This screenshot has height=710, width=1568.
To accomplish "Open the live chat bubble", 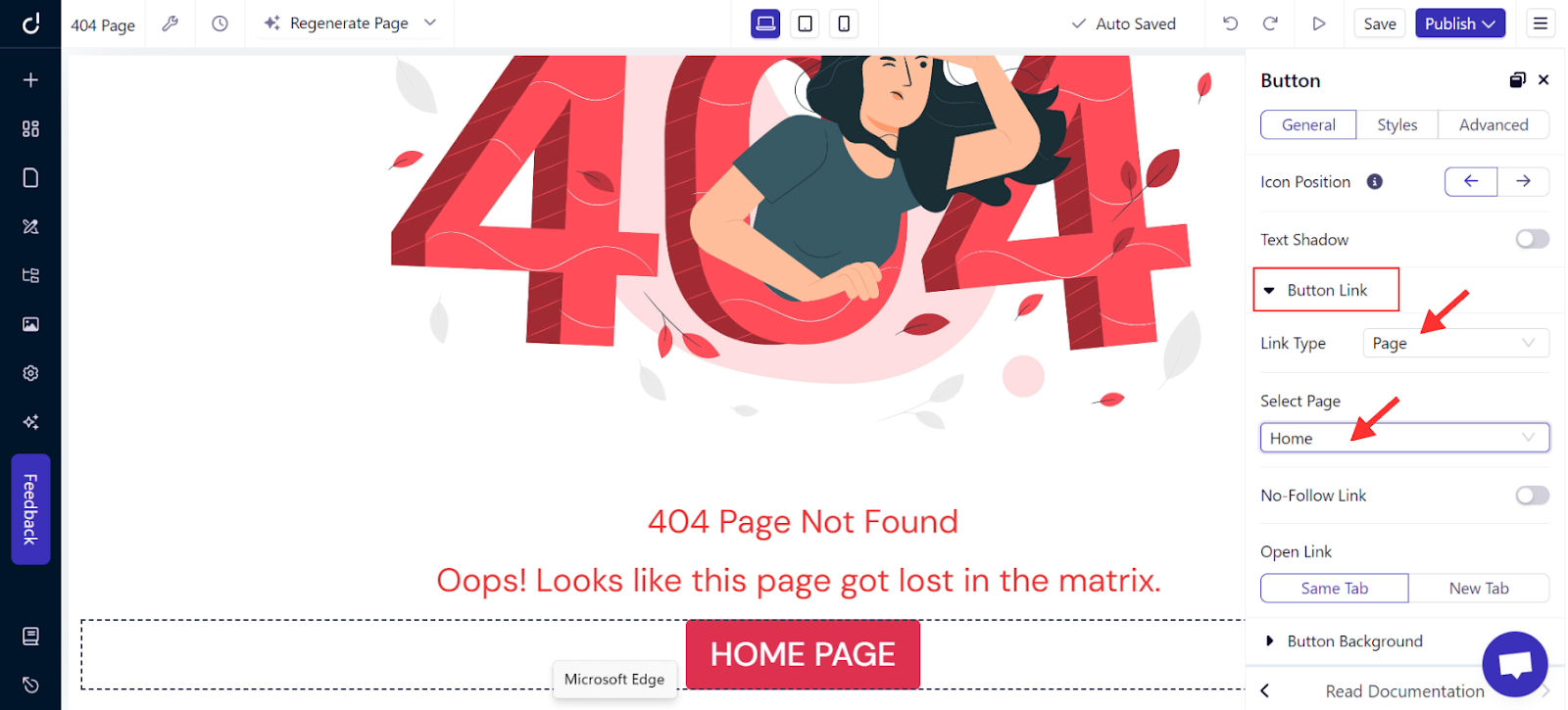I will tap(1515, 664).
